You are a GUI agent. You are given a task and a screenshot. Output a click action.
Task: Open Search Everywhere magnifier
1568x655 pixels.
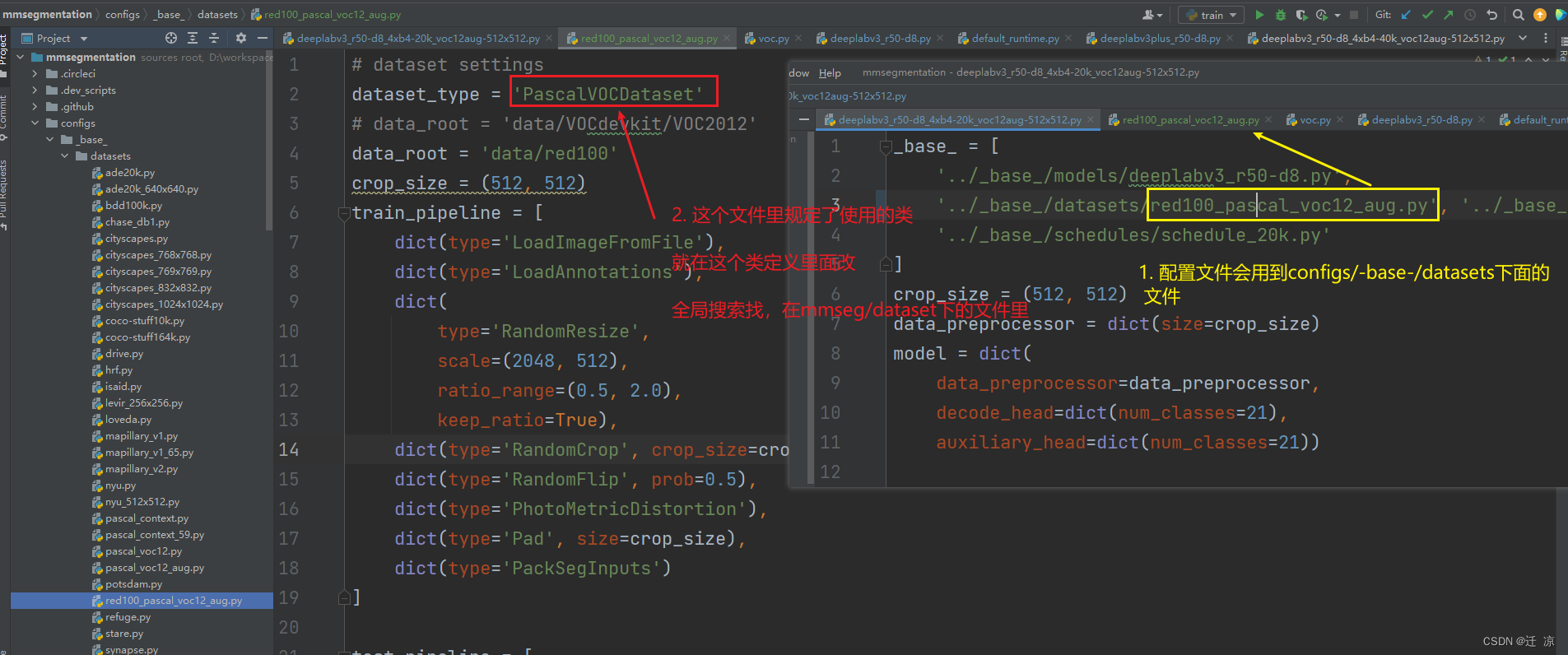pyautogui.click(x=1519, y=15)
